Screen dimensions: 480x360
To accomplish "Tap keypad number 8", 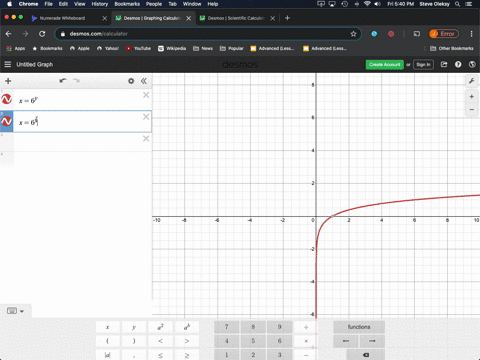I will [x=253, y=327].
